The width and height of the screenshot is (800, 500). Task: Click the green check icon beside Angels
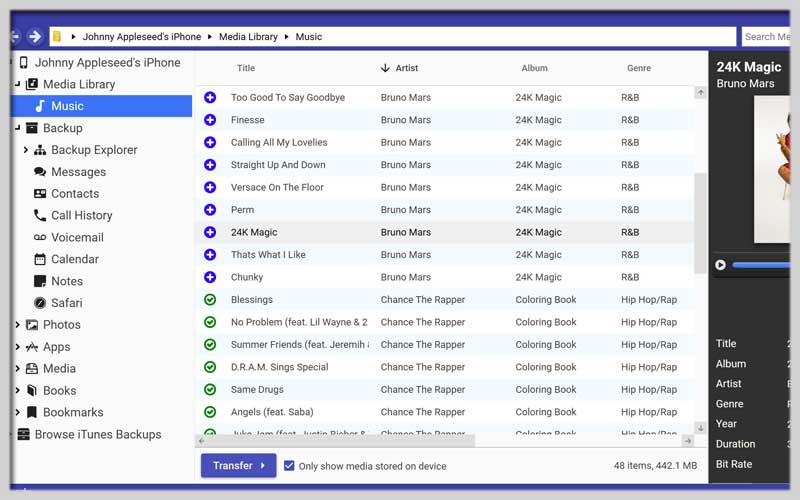[x=210, y=412]
